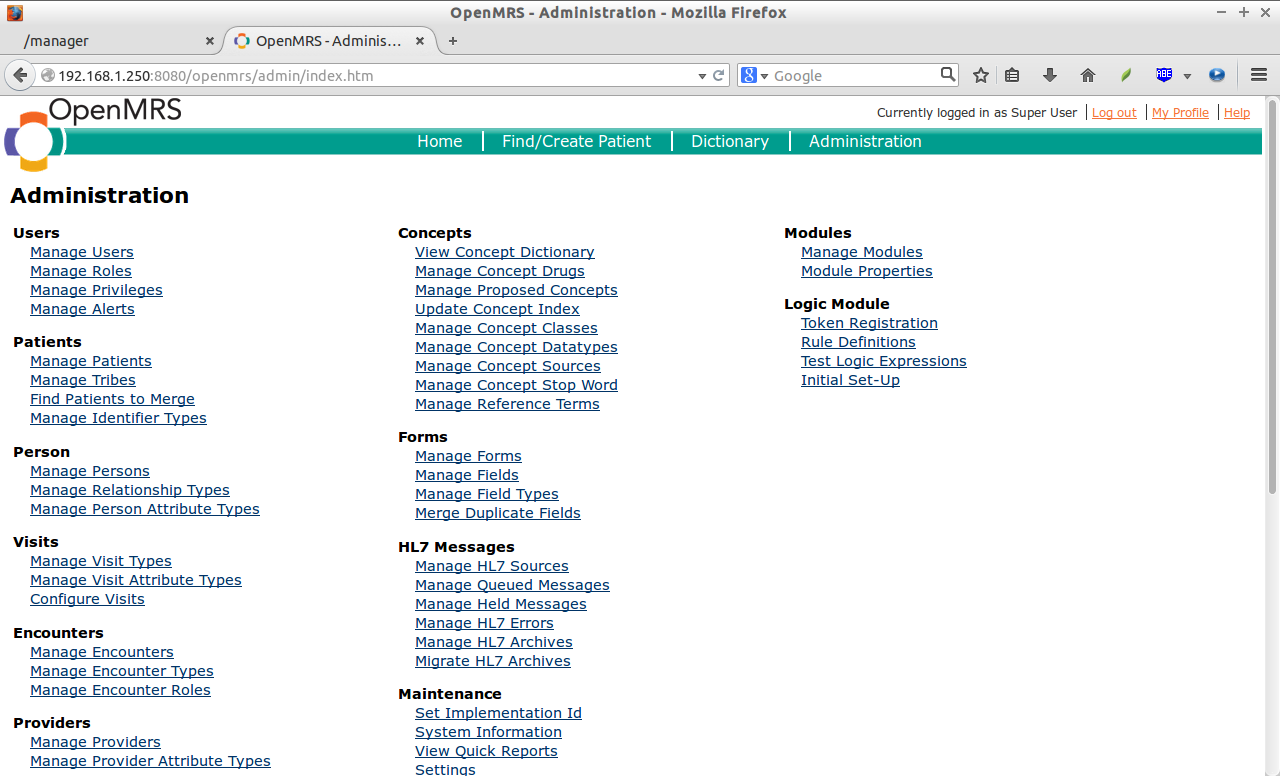The width and height of the screenshot is (1280, 776).
Task: Open Test Logic Expressions
Action: [x=884, y=361]
